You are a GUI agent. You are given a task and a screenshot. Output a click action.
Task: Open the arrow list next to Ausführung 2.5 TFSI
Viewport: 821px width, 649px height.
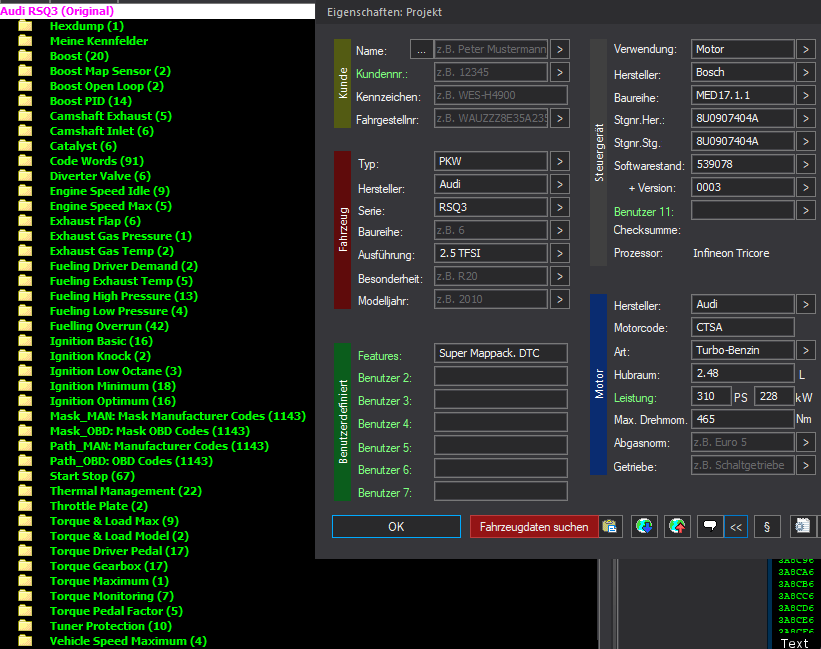pos(560,253)
